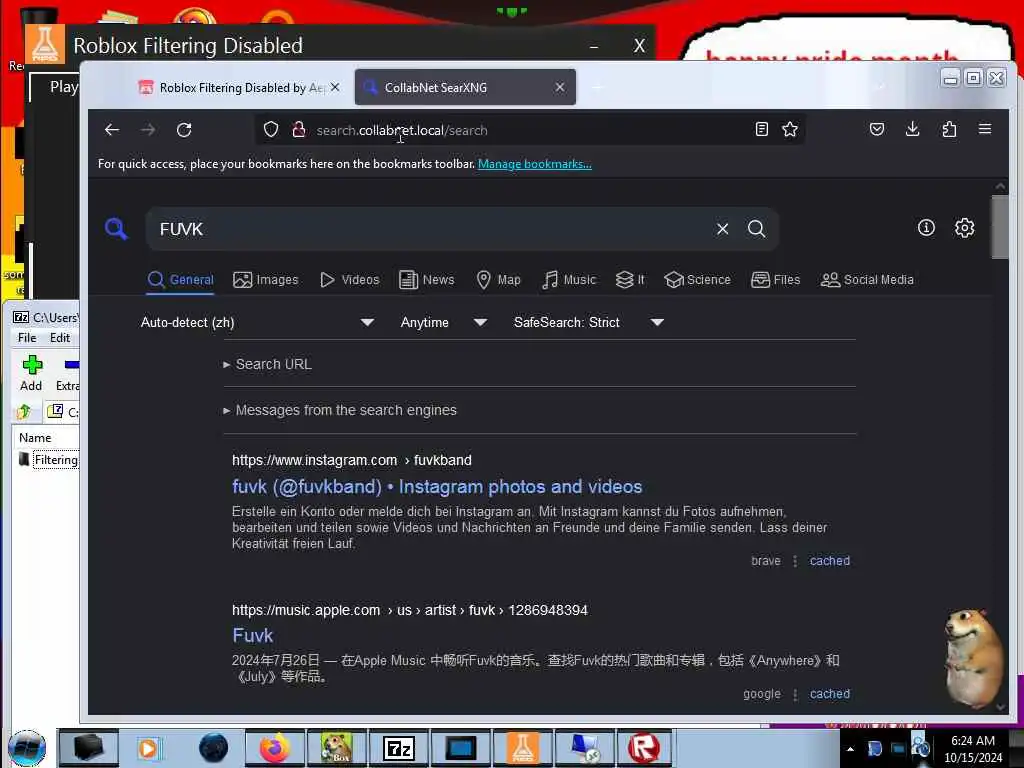This screenshot has width=1024, height=768.
Task: Switch to the News category tab
Action: coord(426,280)
